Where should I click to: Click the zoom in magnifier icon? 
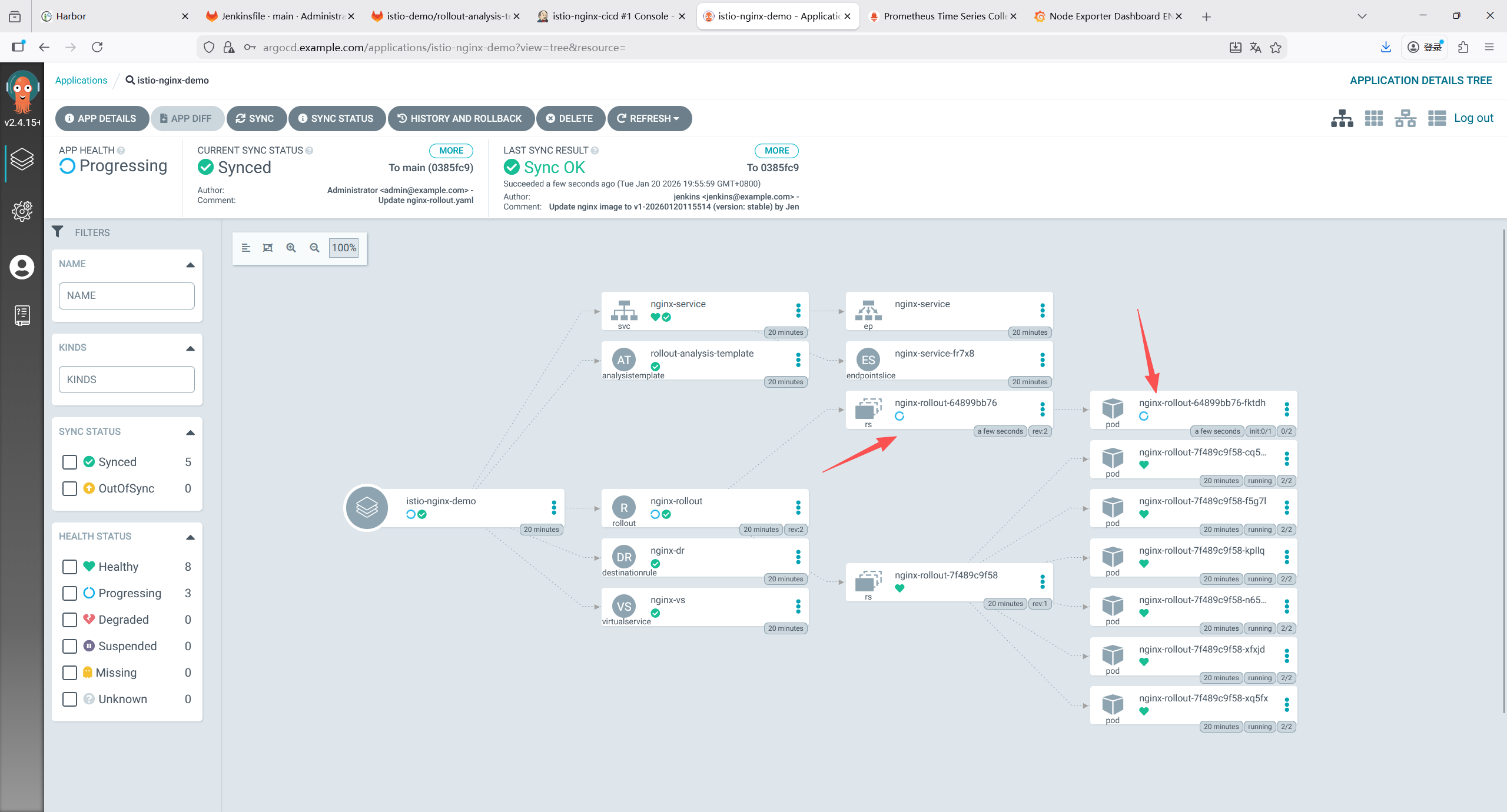(x=291, y=248)
